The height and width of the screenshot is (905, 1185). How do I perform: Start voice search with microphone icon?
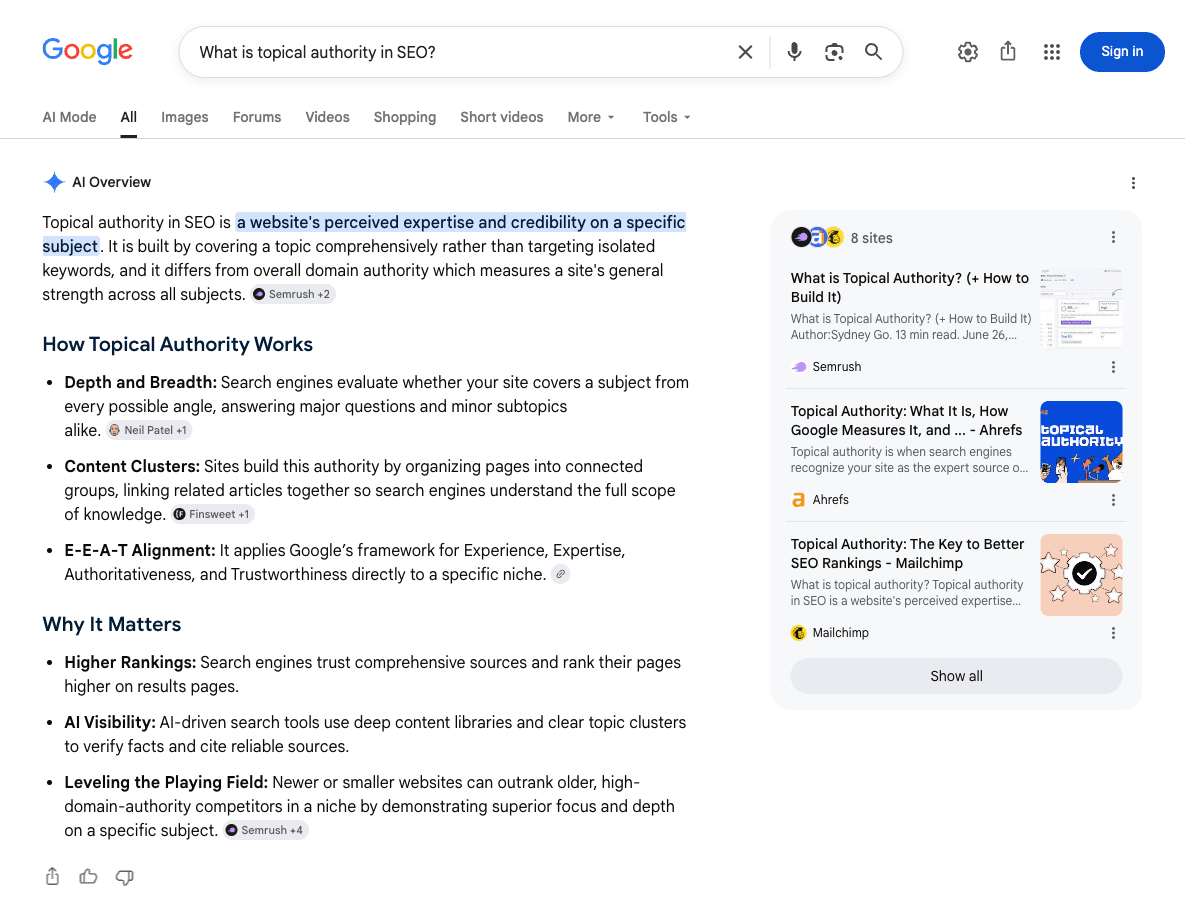[794, 52]
